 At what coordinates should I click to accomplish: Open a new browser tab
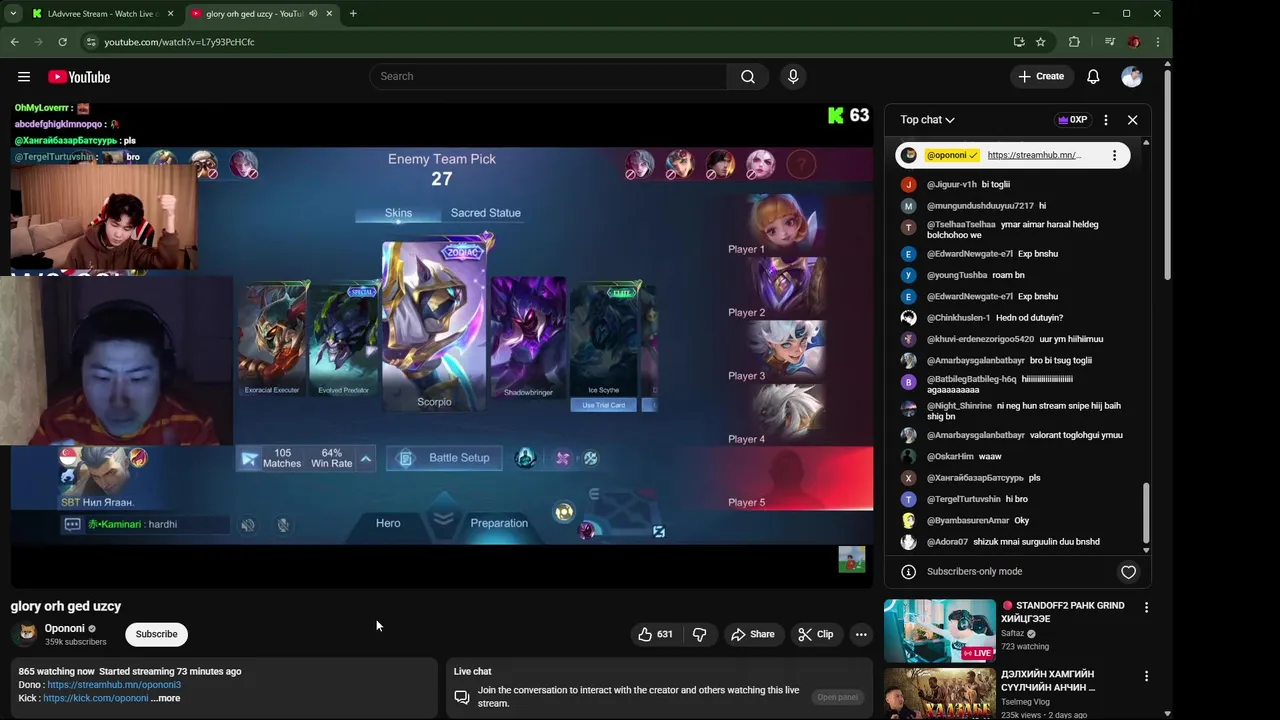353,14
